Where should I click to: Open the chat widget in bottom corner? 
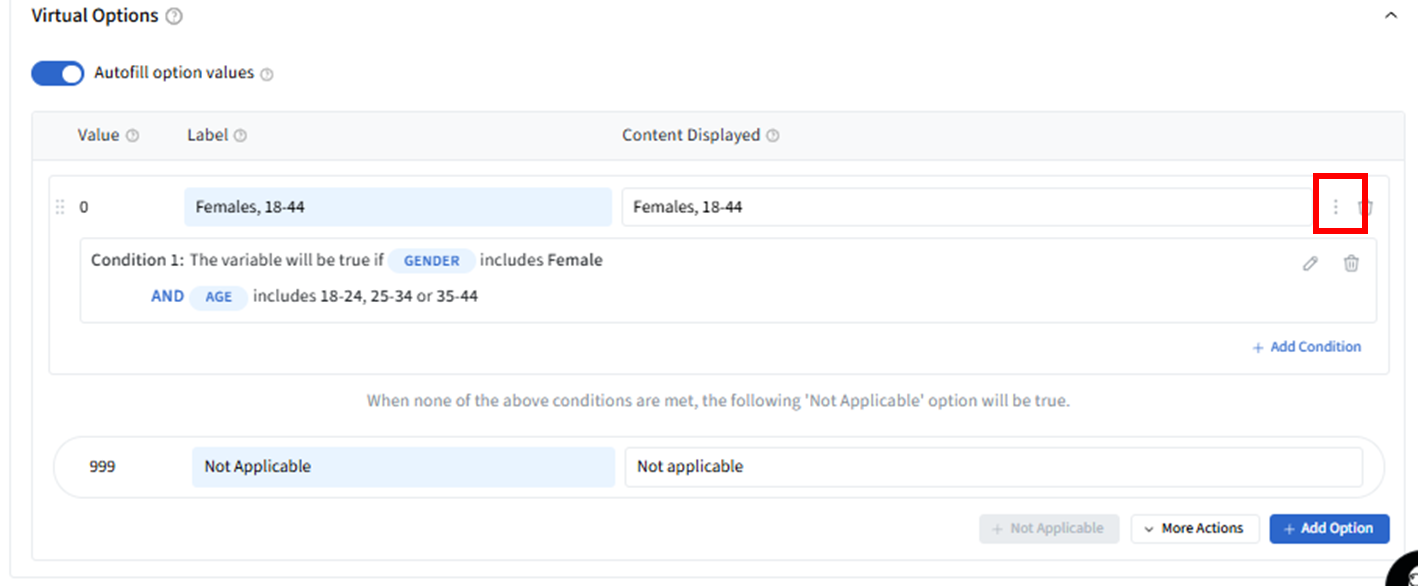(1404, 572)
